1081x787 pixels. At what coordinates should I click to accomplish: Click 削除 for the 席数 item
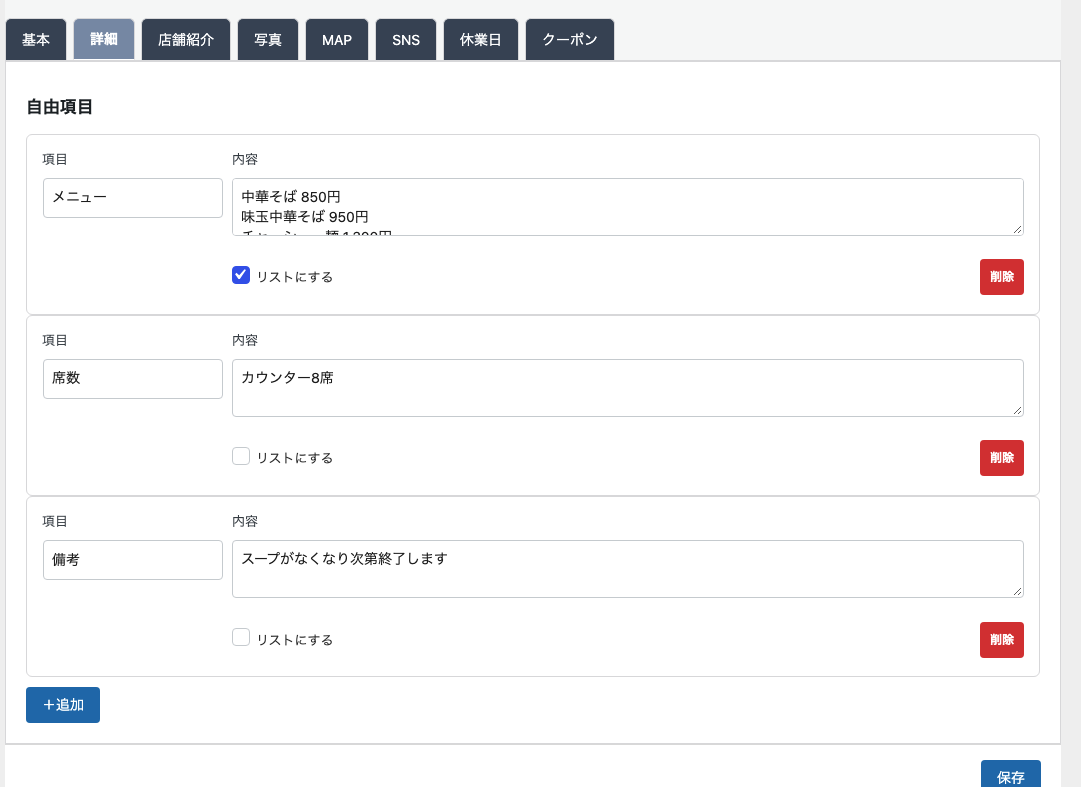[1001, 458]
